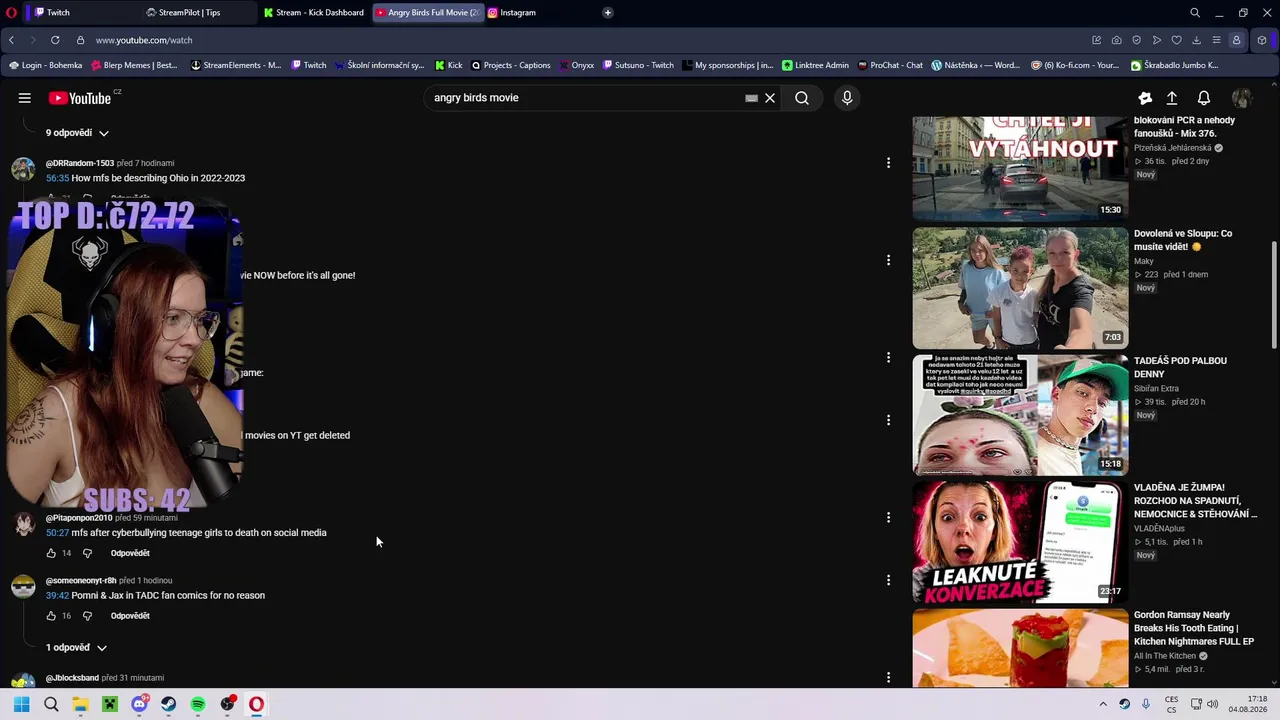
Task: Open the on-screen keyboard in search box
Action: click(751, 98)
